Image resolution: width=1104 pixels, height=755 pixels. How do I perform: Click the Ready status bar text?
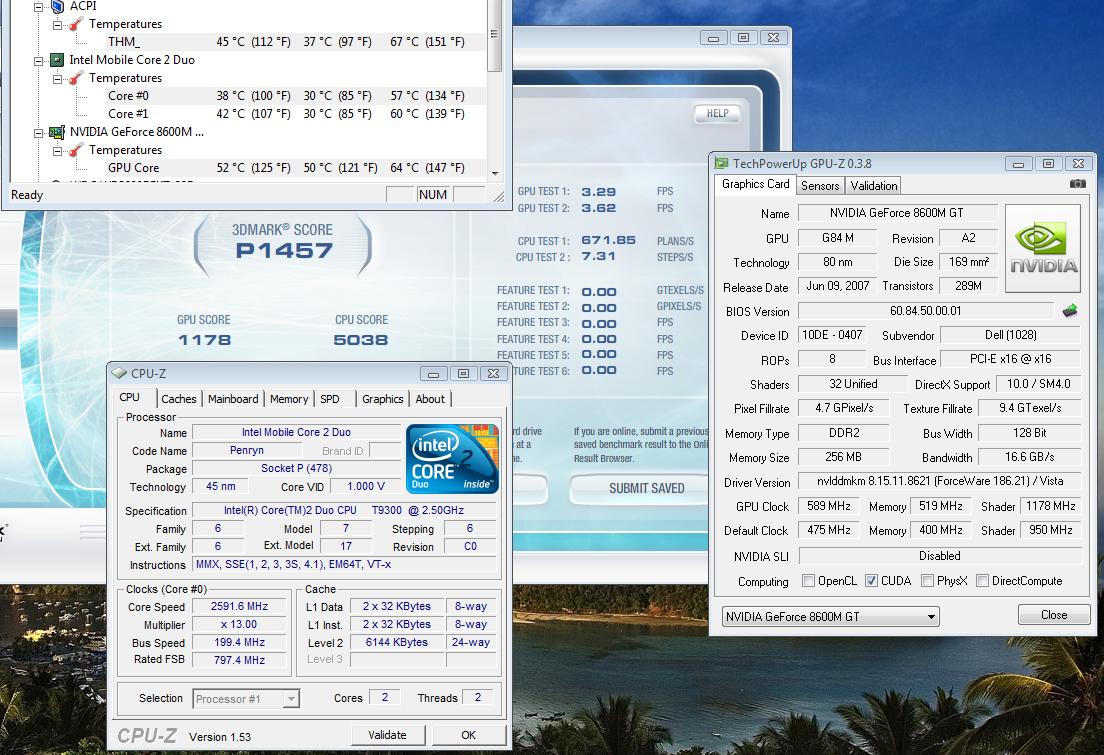pos(27,195)
